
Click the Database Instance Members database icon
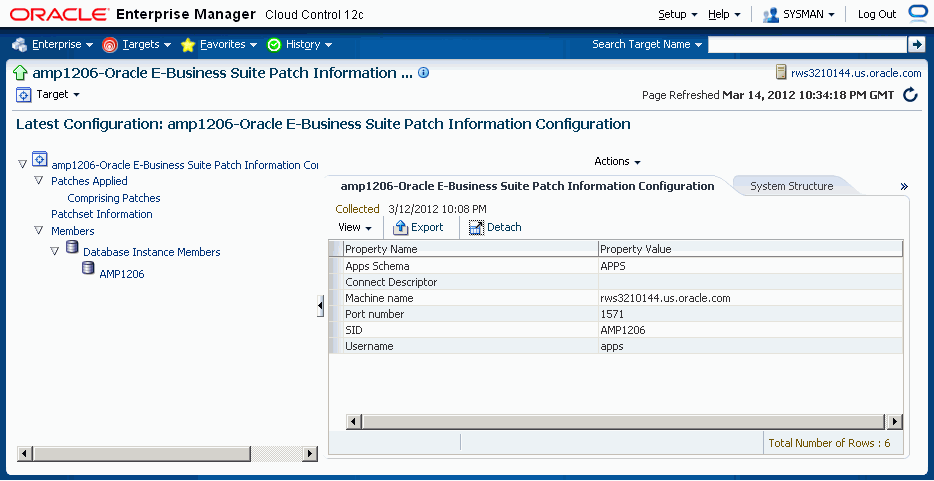coord(72,247)
